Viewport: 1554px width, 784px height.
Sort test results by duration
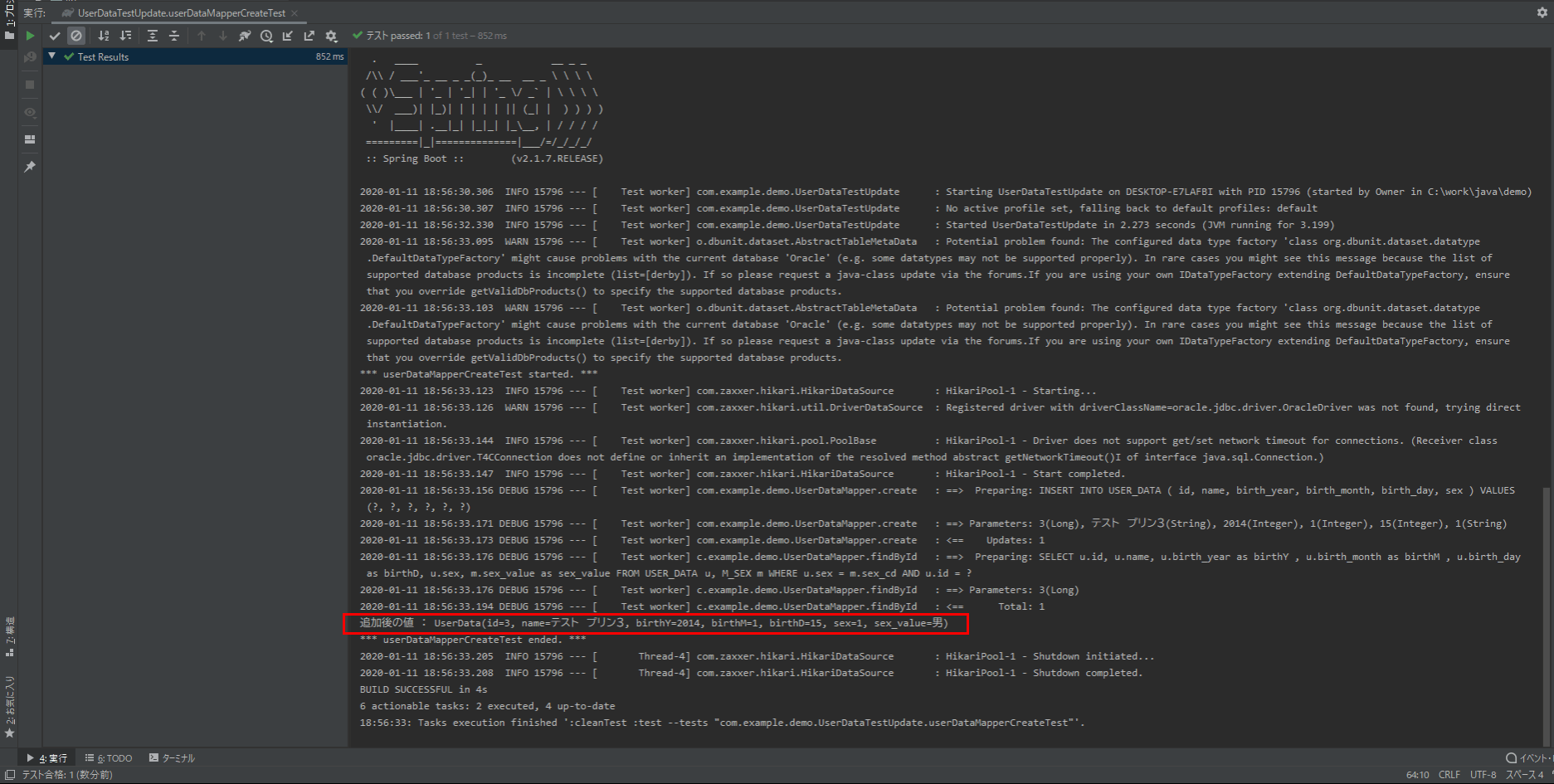click(x=126, y=36)
